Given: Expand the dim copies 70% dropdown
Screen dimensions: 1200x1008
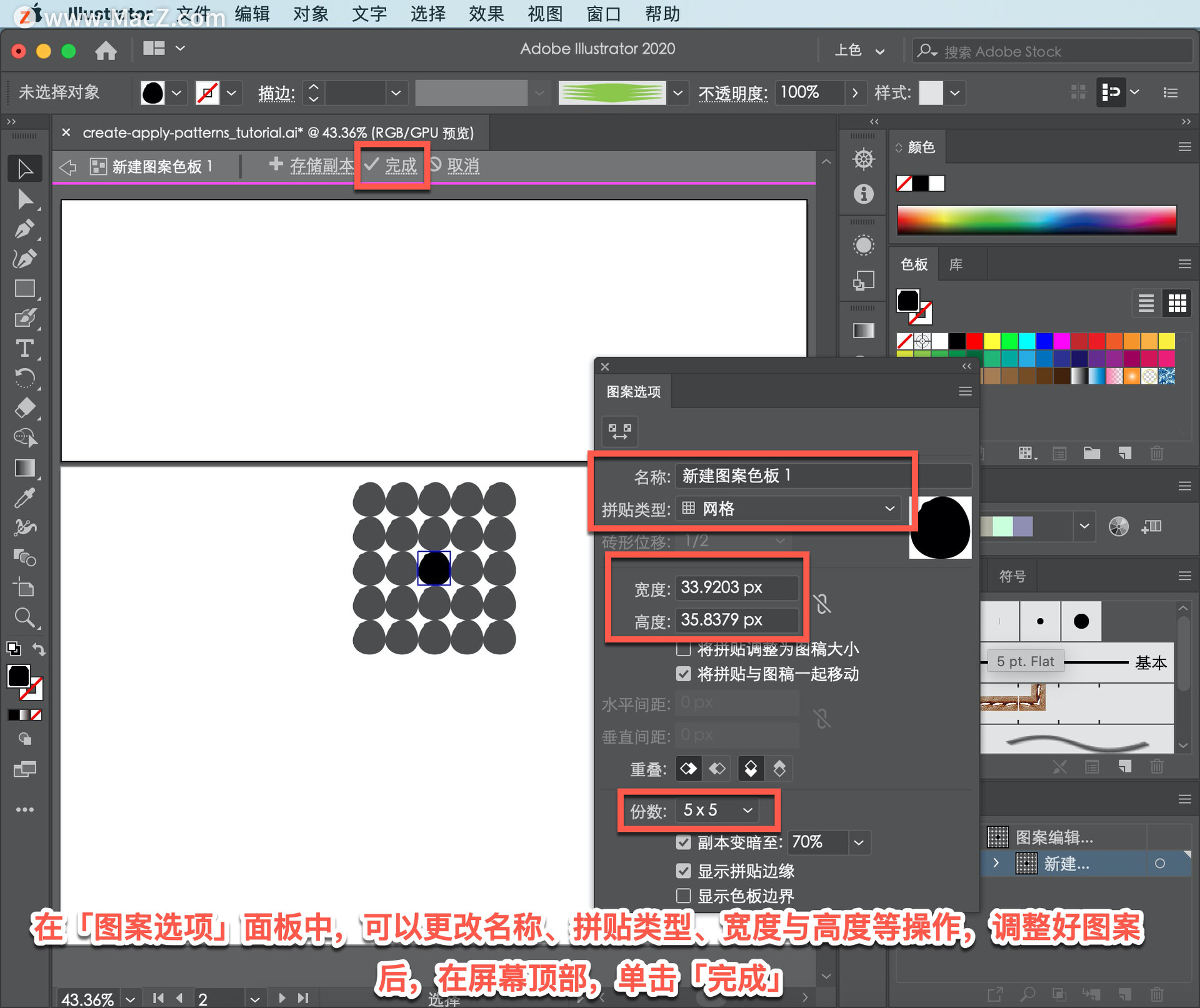Looking at the screenshot, I should tap(859, 842).
